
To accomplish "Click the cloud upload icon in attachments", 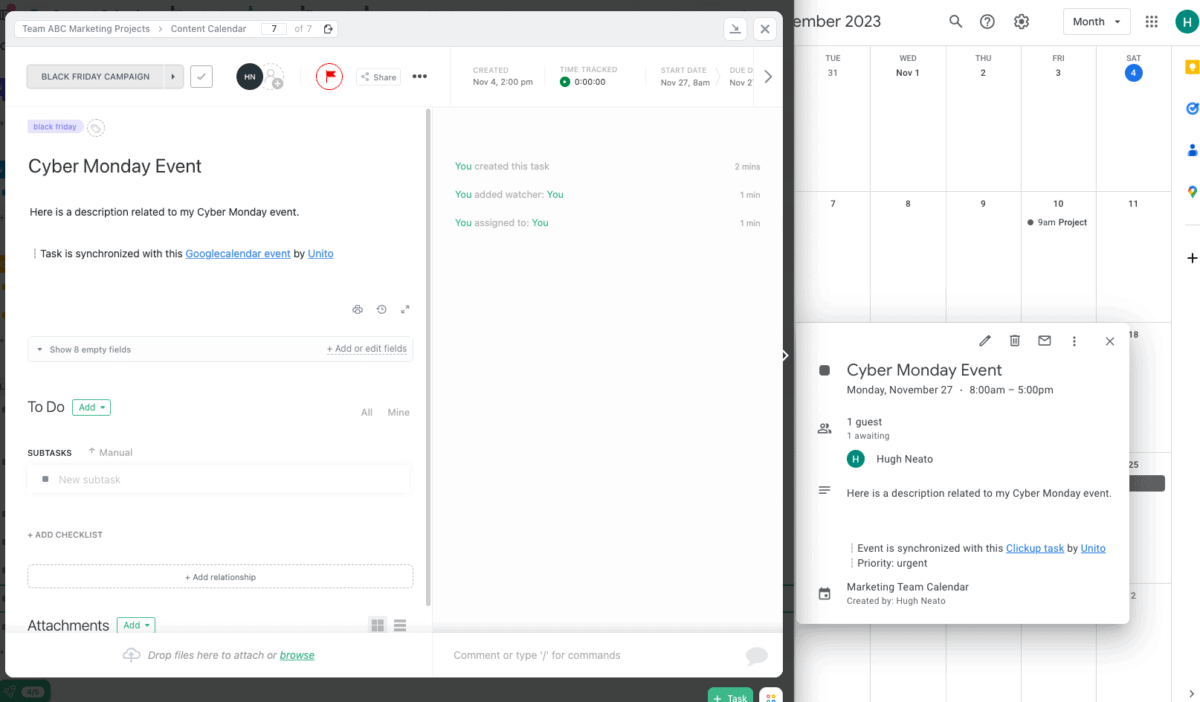I will tap(131, 655).
